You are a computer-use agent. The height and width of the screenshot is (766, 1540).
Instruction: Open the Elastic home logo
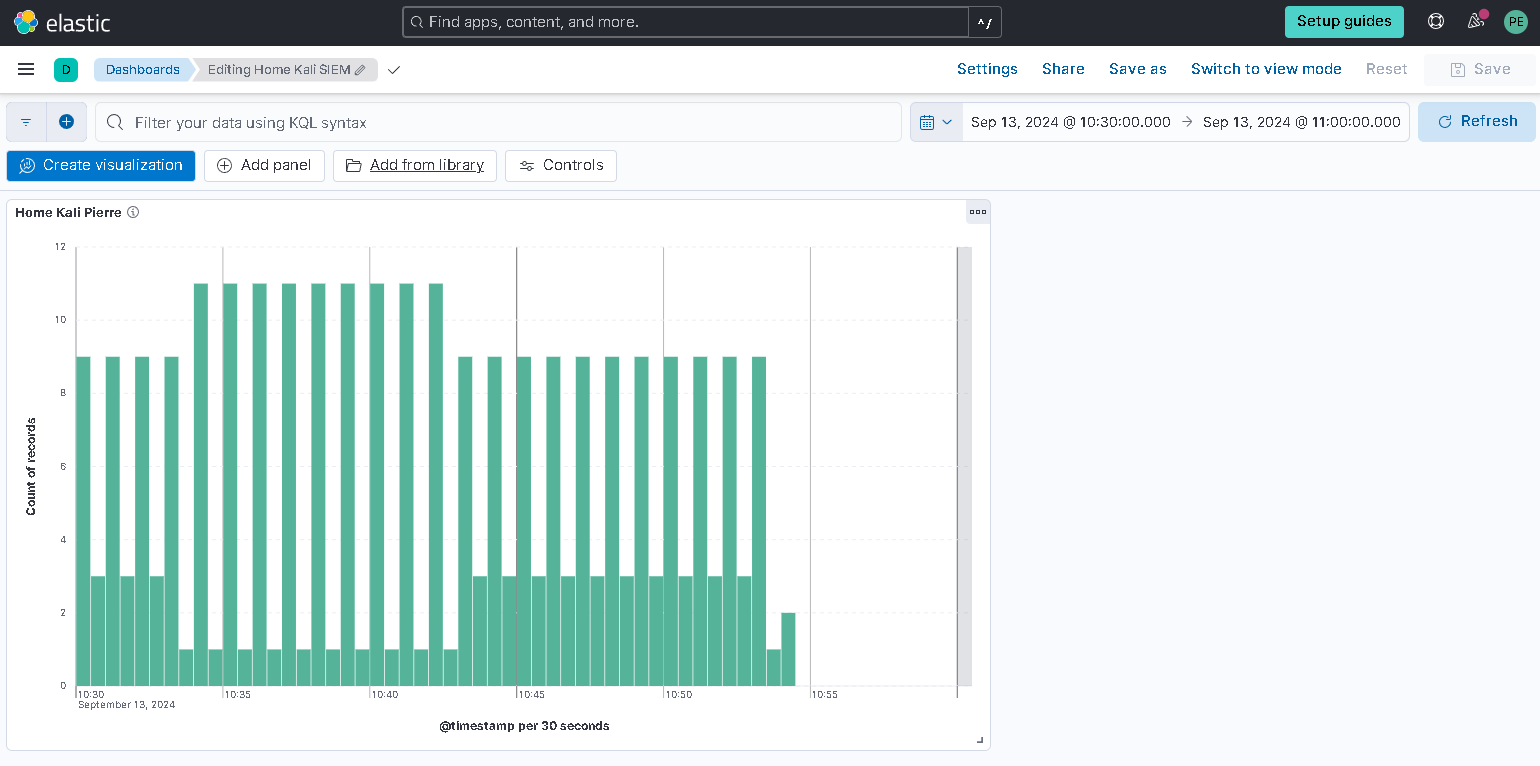[x=62, y=21]
